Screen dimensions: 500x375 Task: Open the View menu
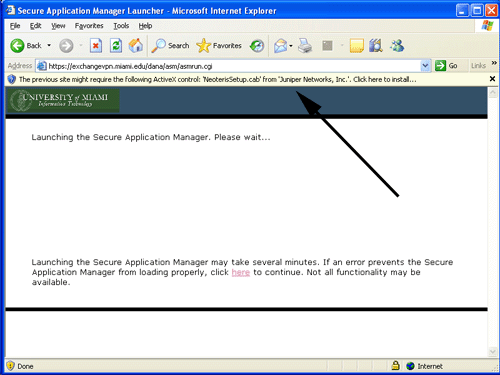pos(58,26)
